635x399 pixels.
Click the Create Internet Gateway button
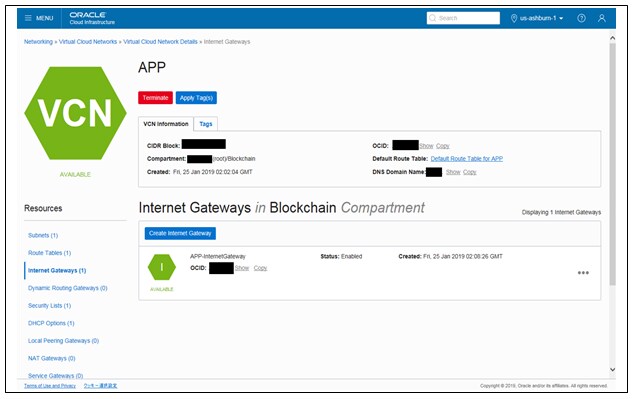[x=180, y=233]
